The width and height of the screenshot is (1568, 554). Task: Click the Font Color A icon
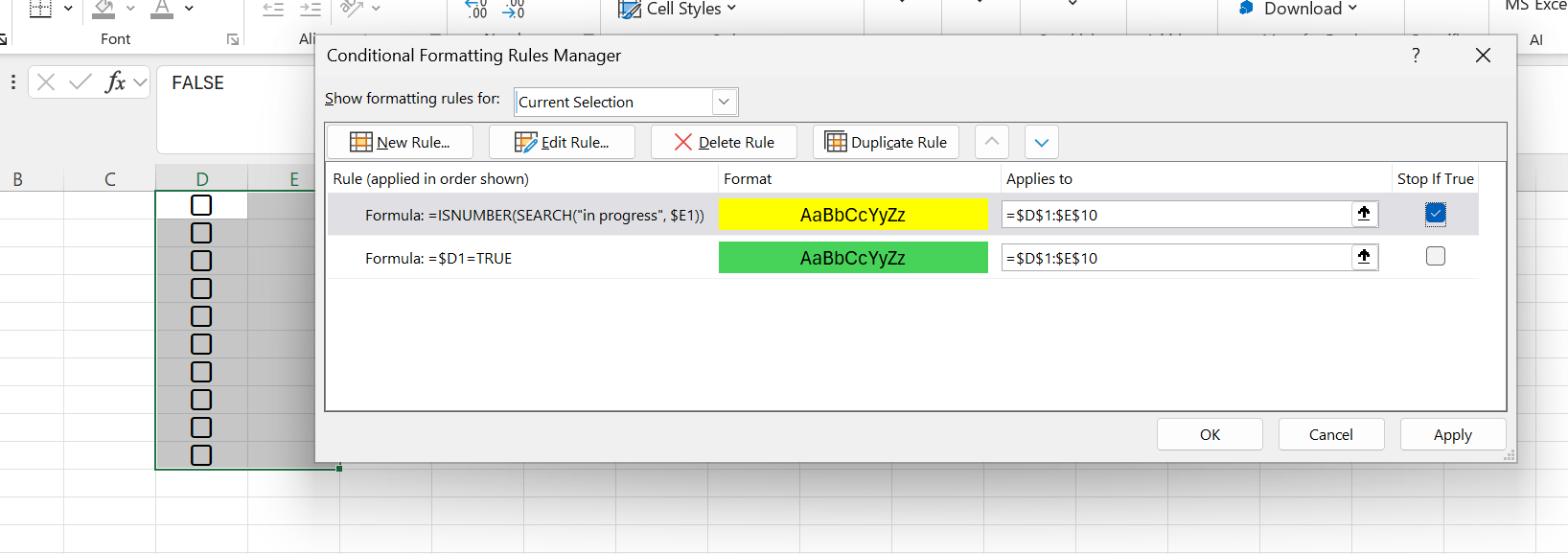click(162, 10)
